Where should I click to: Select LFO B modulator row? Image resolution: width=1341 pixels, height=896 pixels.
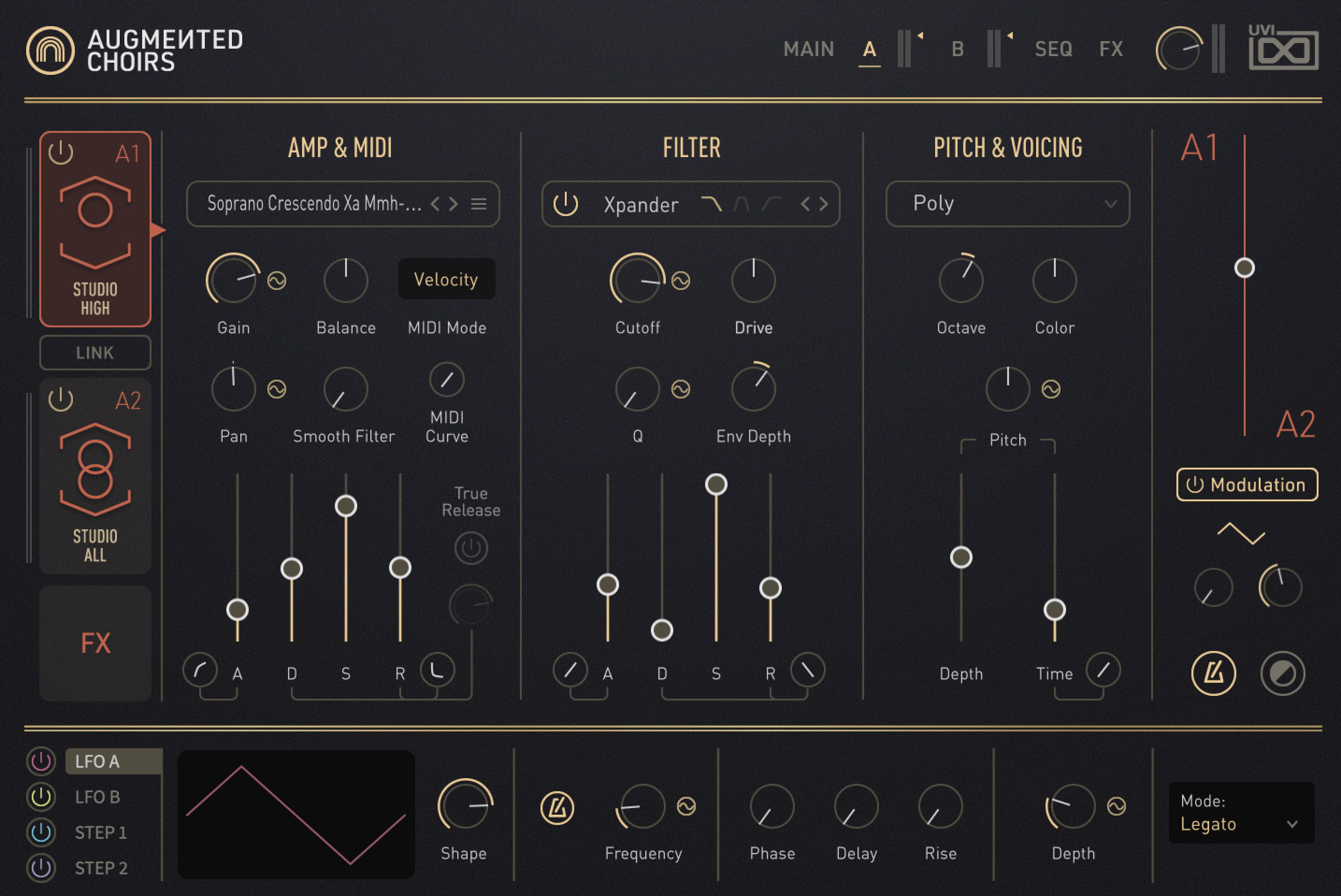pyautogui.click(x=98, y=796)
